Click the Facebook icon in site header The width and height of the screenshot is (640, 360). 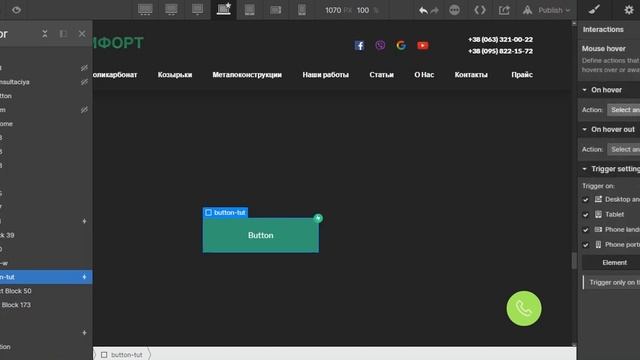tap(359, 45)
